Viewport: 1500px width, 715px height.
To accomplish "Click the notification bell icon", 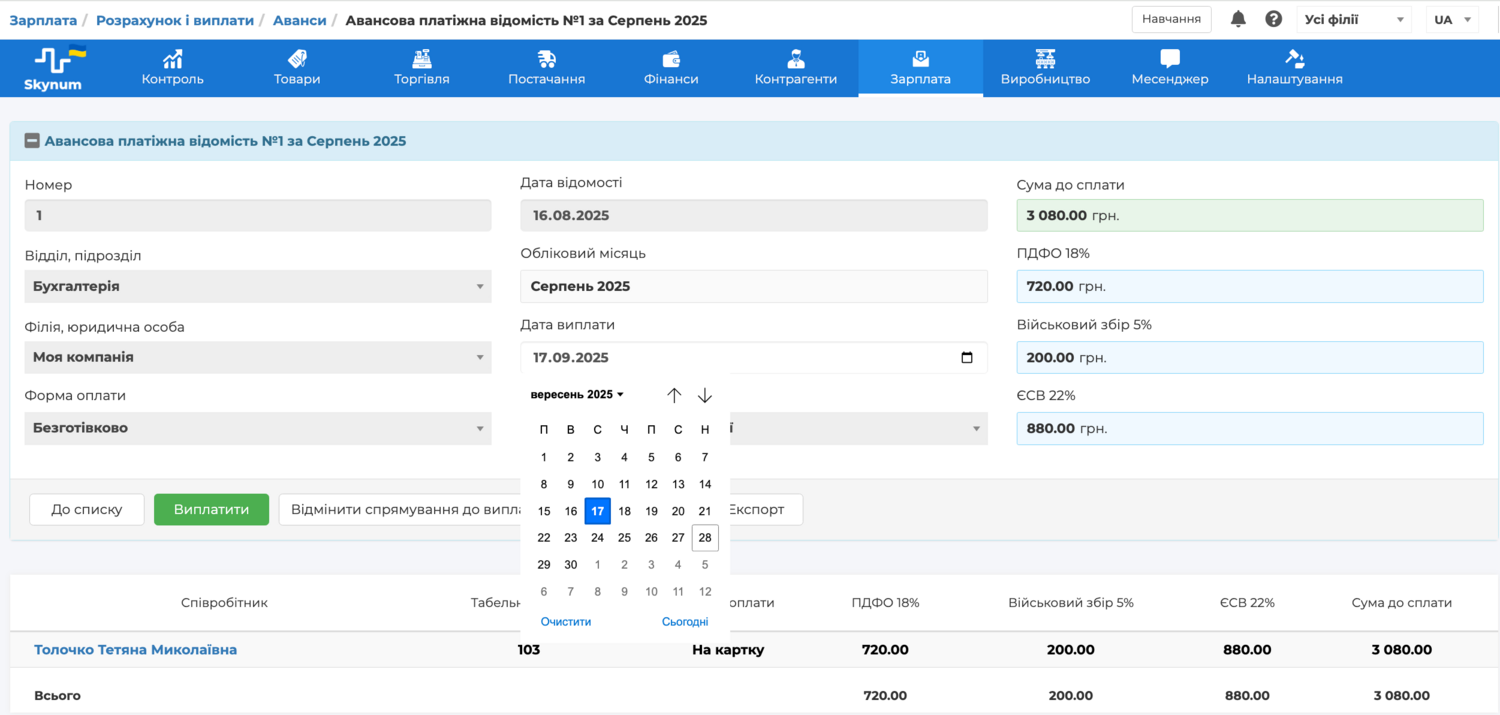I will coord(1238,19).
